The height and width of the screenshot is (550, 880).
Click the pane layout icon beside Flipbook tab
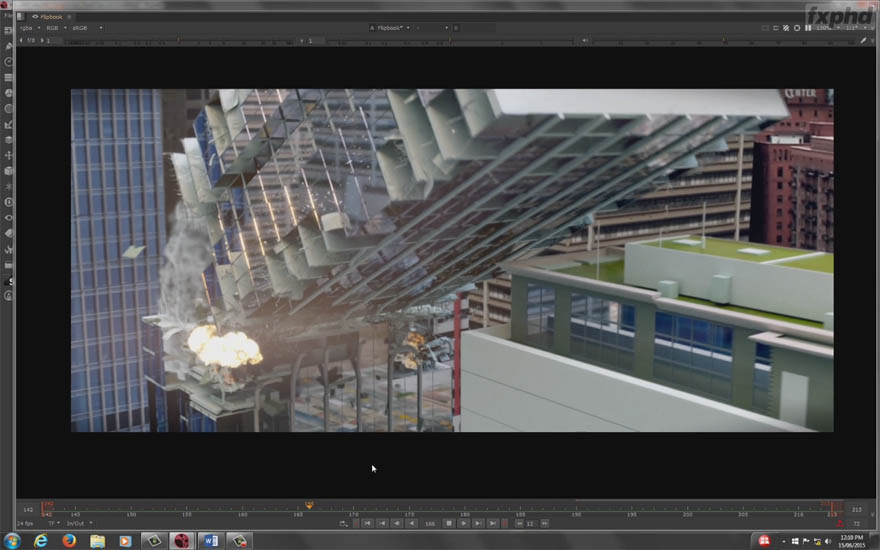click(x=21, y=17)
